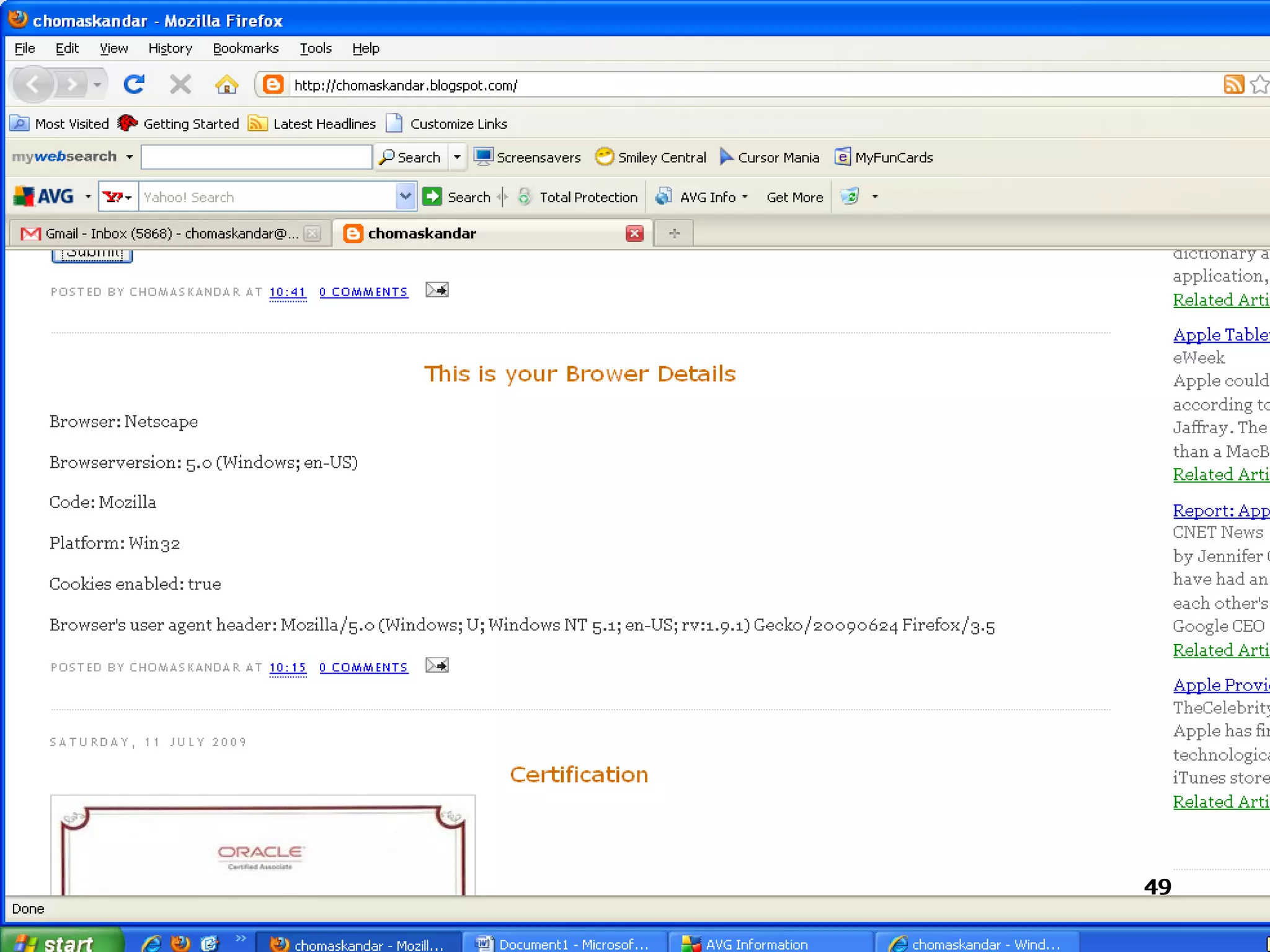
Task: Open the Yahoo search engine selector dropdown
Action: tap(118, 197)
